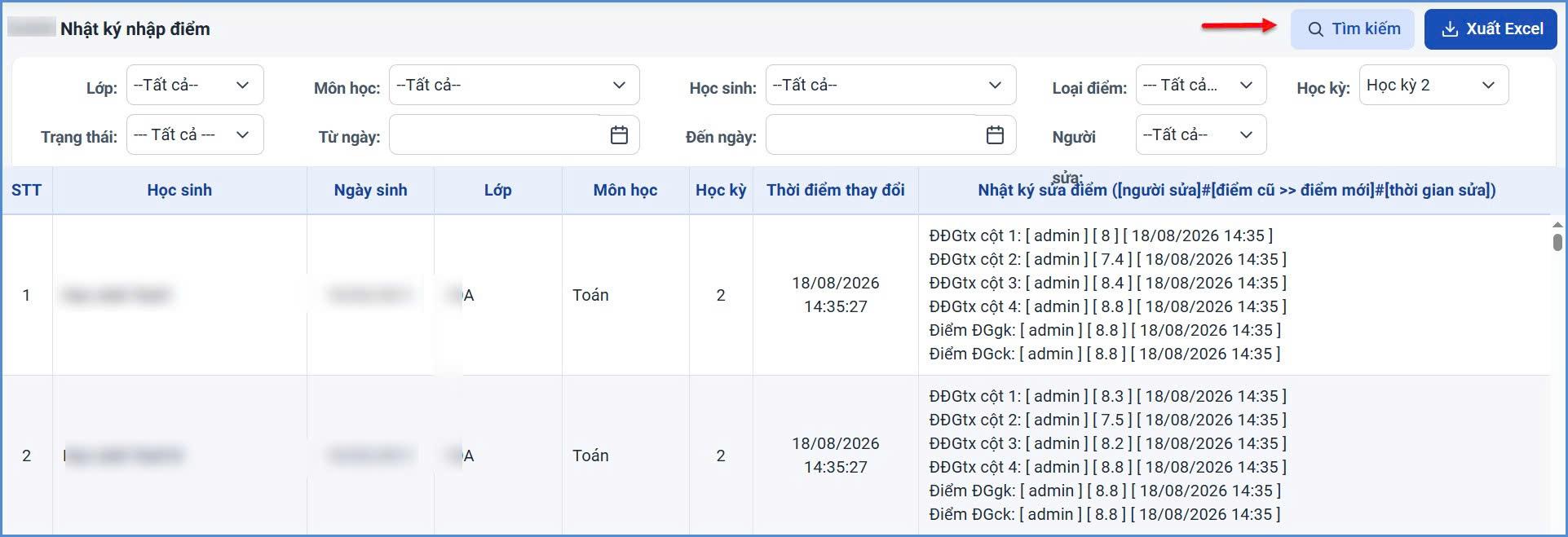1568x537 pixels.
Task: Click the Học sinh column header
Action: pos(179,191)
